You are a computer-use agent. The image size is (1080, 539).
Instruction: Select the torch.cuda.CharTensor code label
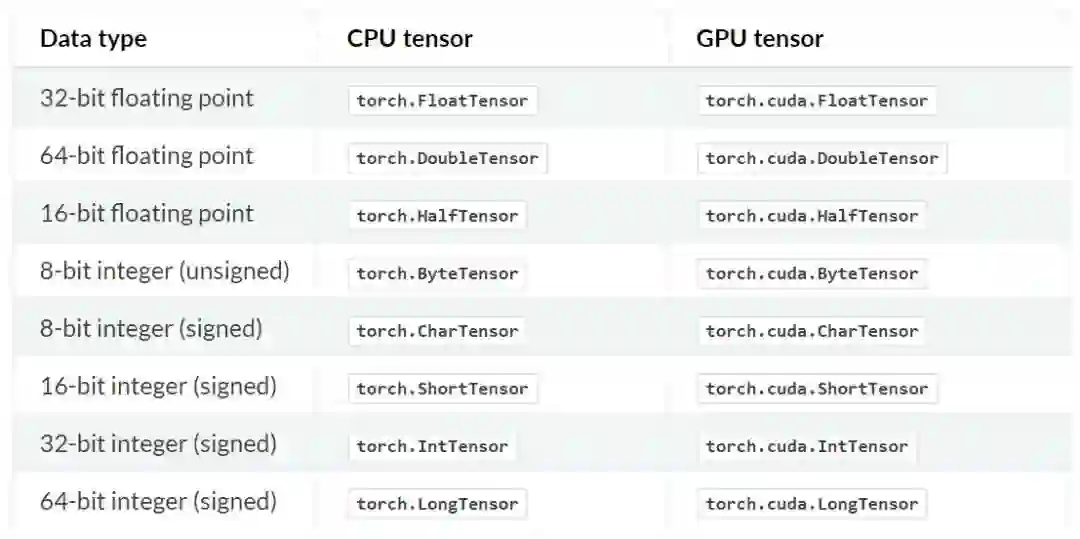(812, 331)
